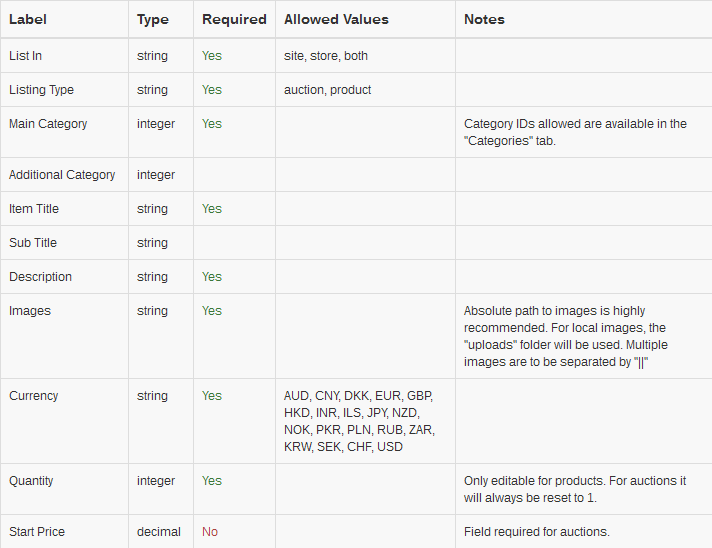The width and height of the screenshot is (712, 548).
Task: Click the "Additional Category" row label
Action: (x=62, y=175)
